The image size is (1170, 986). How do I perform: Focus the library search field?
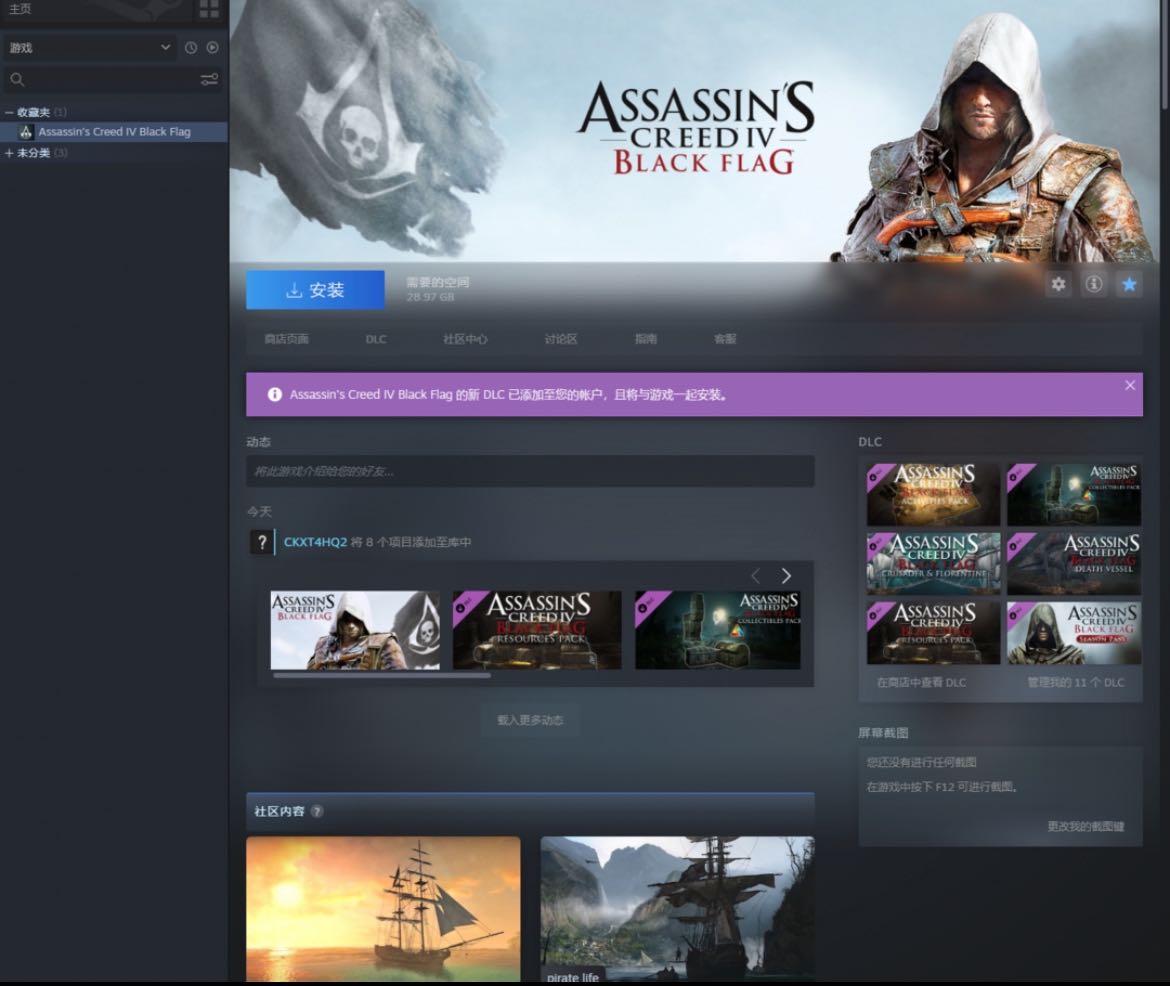112,79
